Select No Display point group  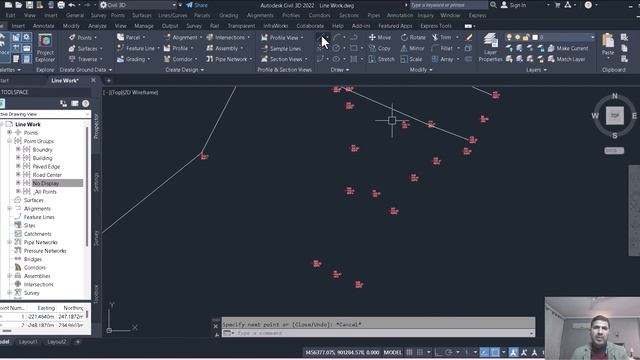coord(57,183)
